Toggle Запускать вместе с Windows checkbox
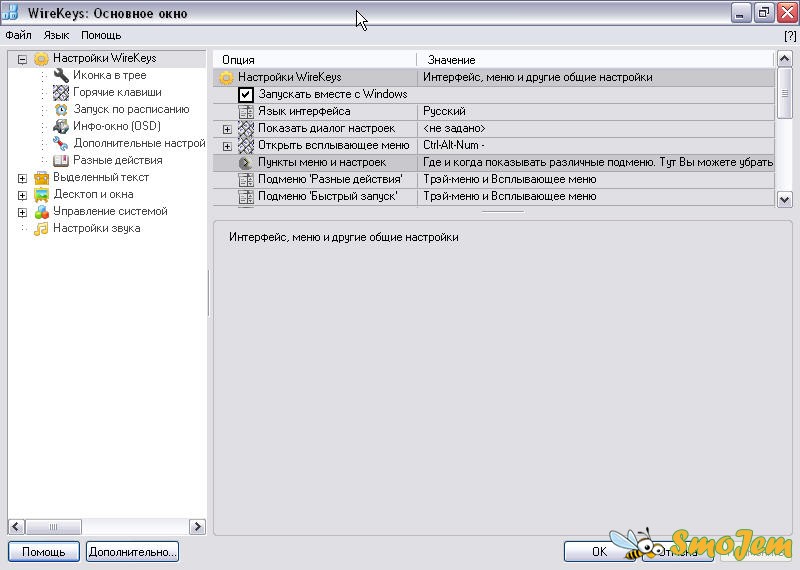Viewport: 800px width, 570px height. (245, 94)
